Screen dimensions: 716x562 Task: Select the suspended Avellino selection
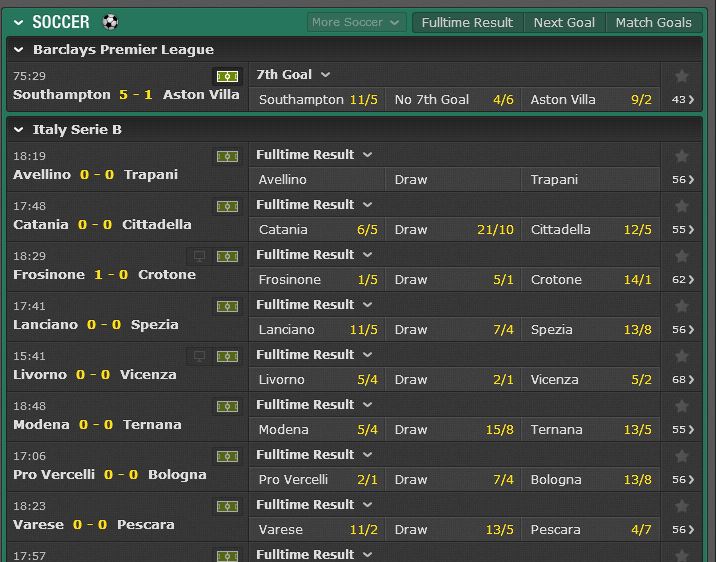point(318,179)
